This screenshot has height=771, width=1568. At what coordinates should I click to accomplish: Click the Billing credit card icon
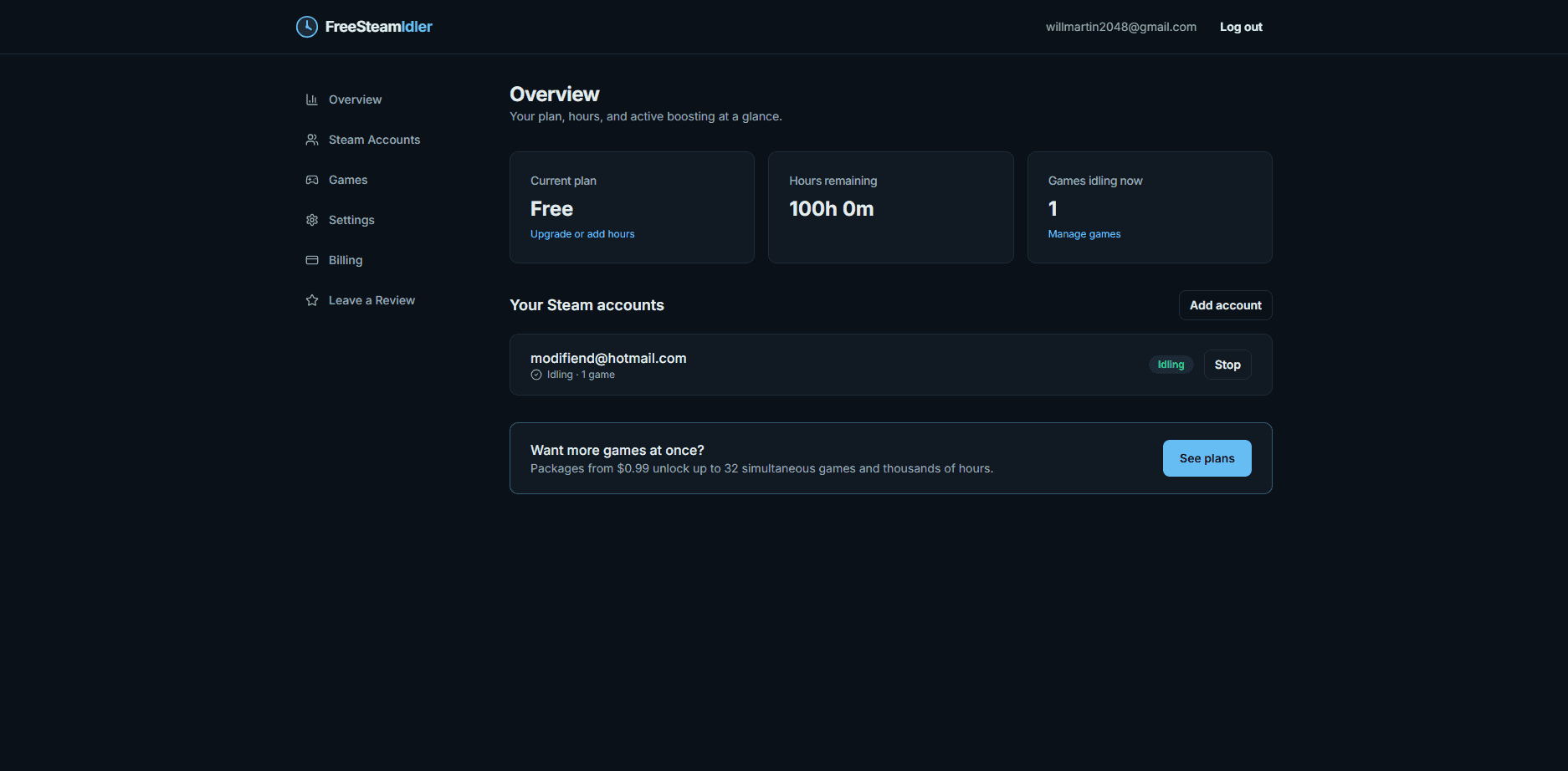click(312, 260)
